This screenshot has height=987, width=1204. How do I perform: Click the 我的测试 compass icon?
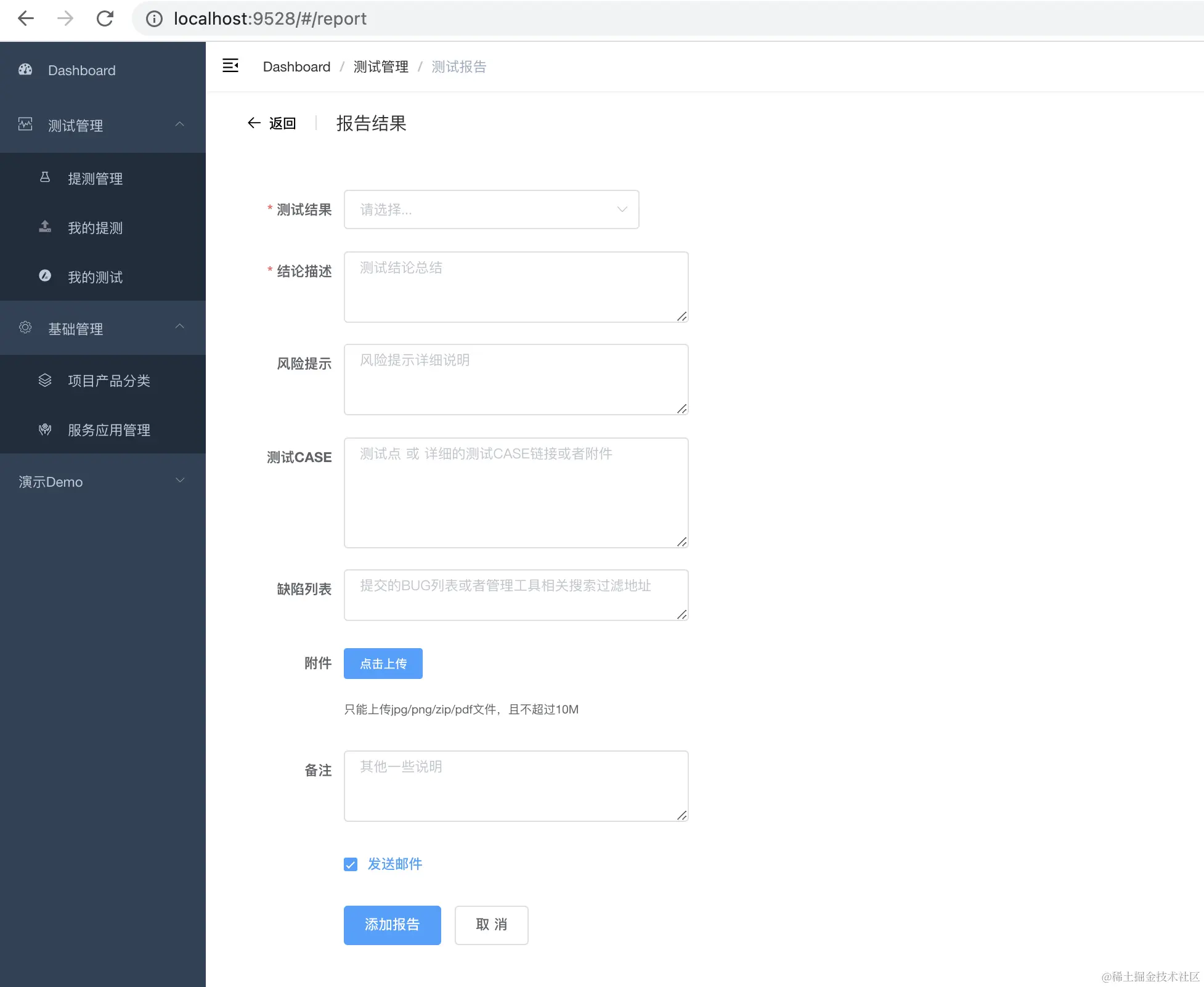click(45, 276)
